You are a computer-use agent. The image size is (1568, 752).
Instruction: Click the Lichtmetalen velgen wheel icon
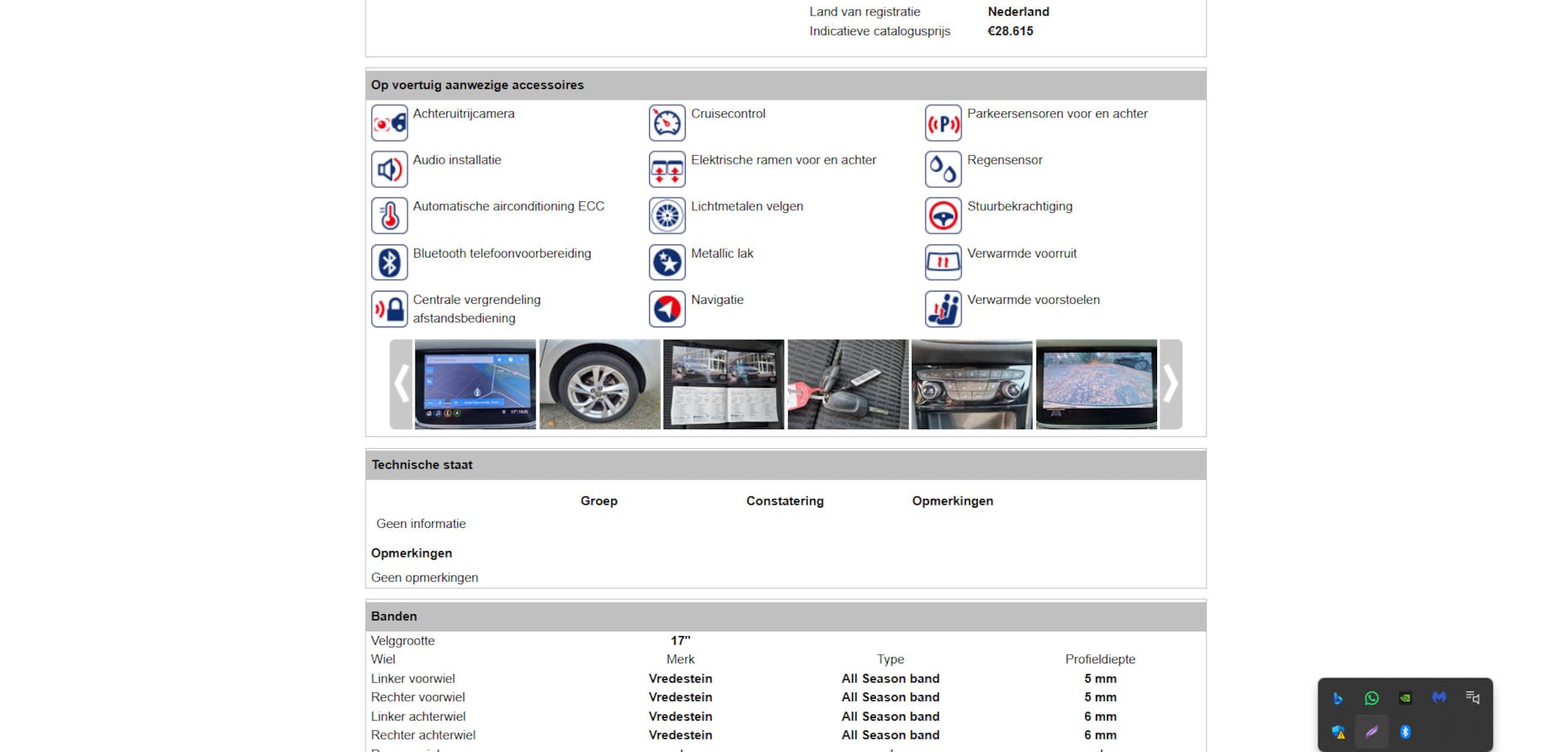coord(667,215)
